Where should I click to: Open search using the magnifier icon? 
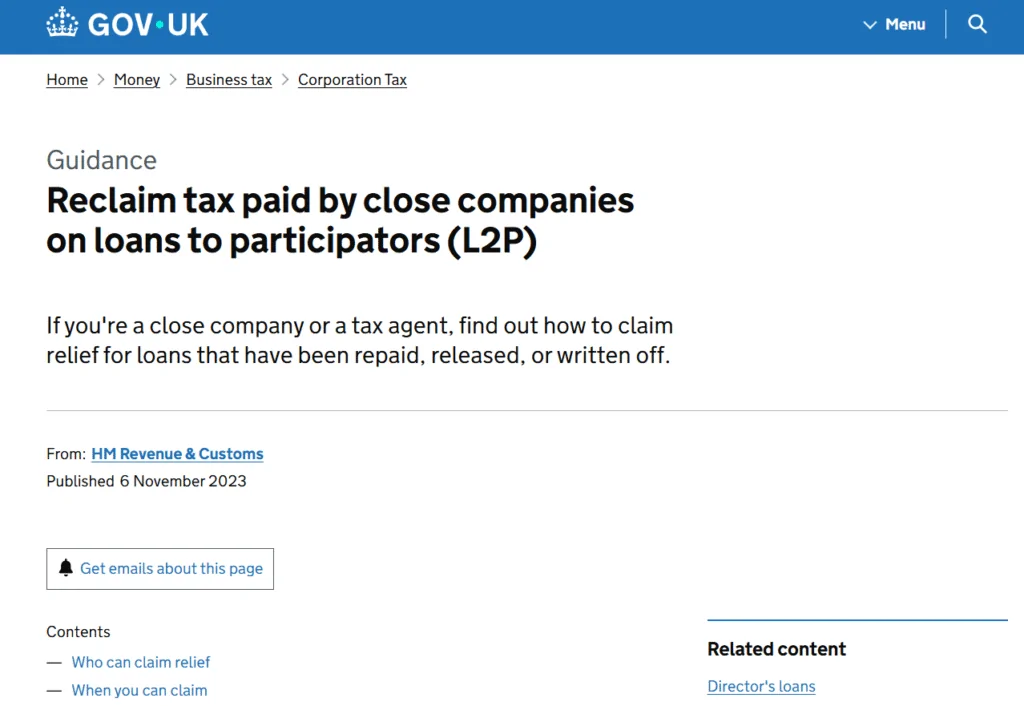977,24
